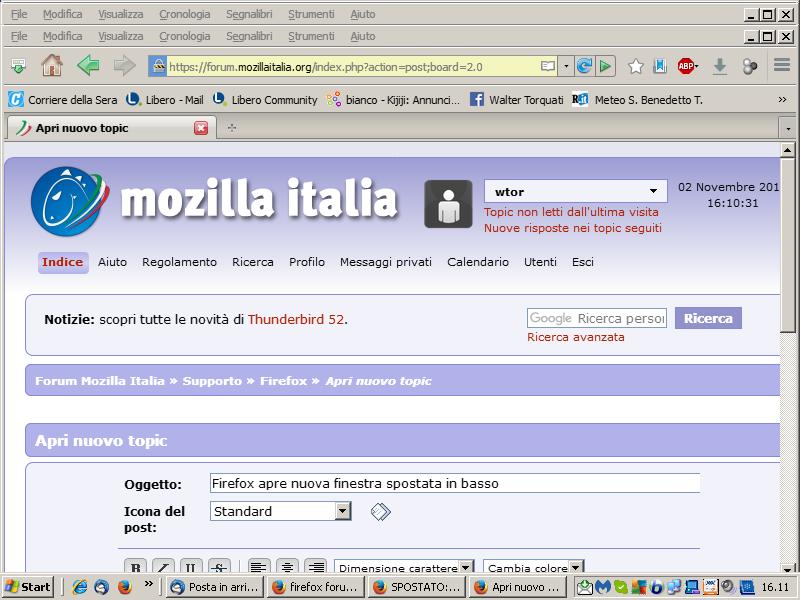Click the Malwarebytes blue M tray icon
This screenshot has height=600, width=800.
click(x=603, y=587)
